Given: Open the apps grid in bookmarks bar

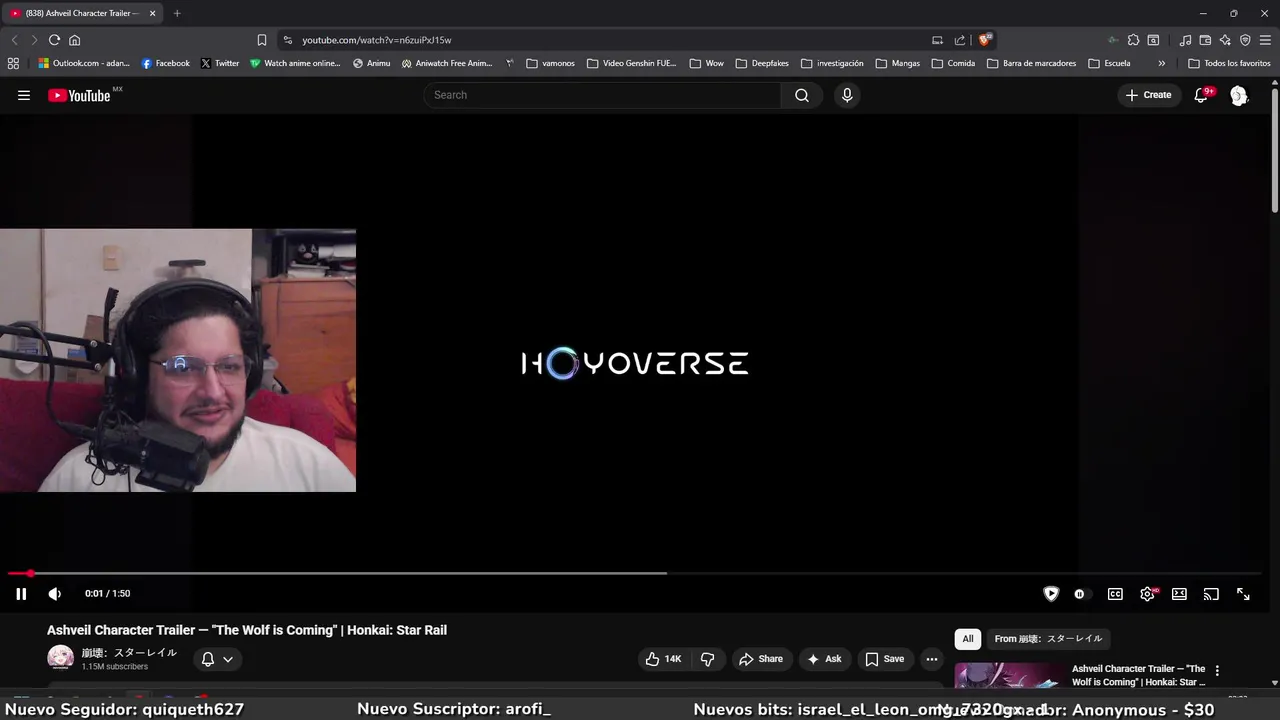Looking at the screenshot, I should point(13,63).
